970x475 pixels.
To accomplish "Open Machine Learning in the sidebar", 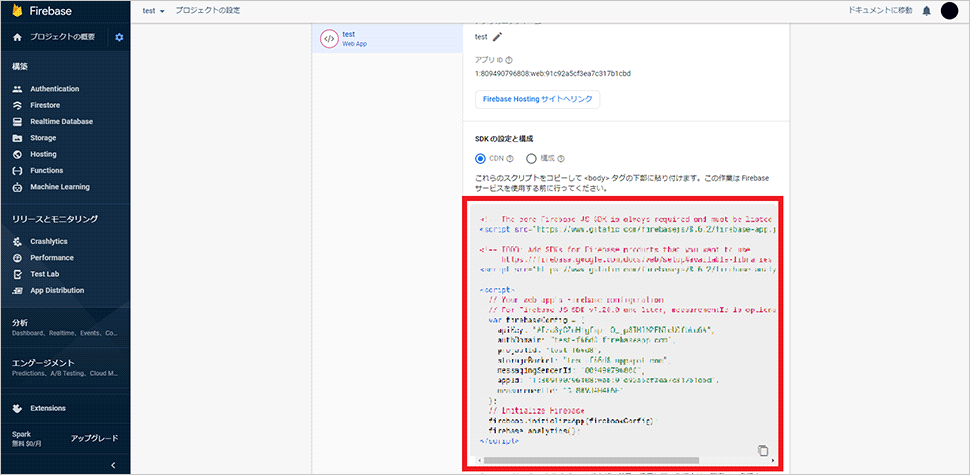I will pyautogui.click(x=60, y=187).
